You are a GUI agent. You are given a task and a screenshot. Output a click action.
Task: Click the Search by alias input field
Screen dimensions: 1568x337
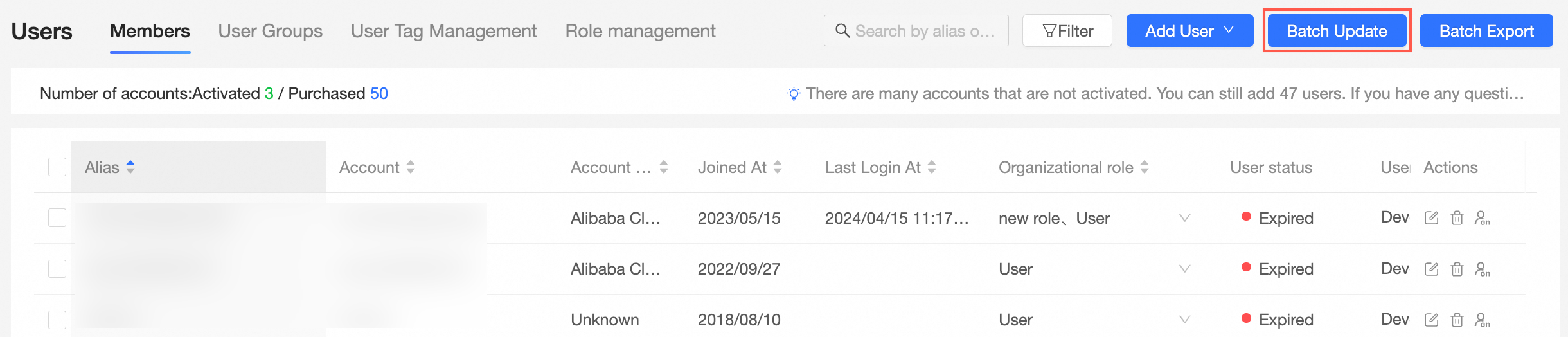click(x=924, y=31)
